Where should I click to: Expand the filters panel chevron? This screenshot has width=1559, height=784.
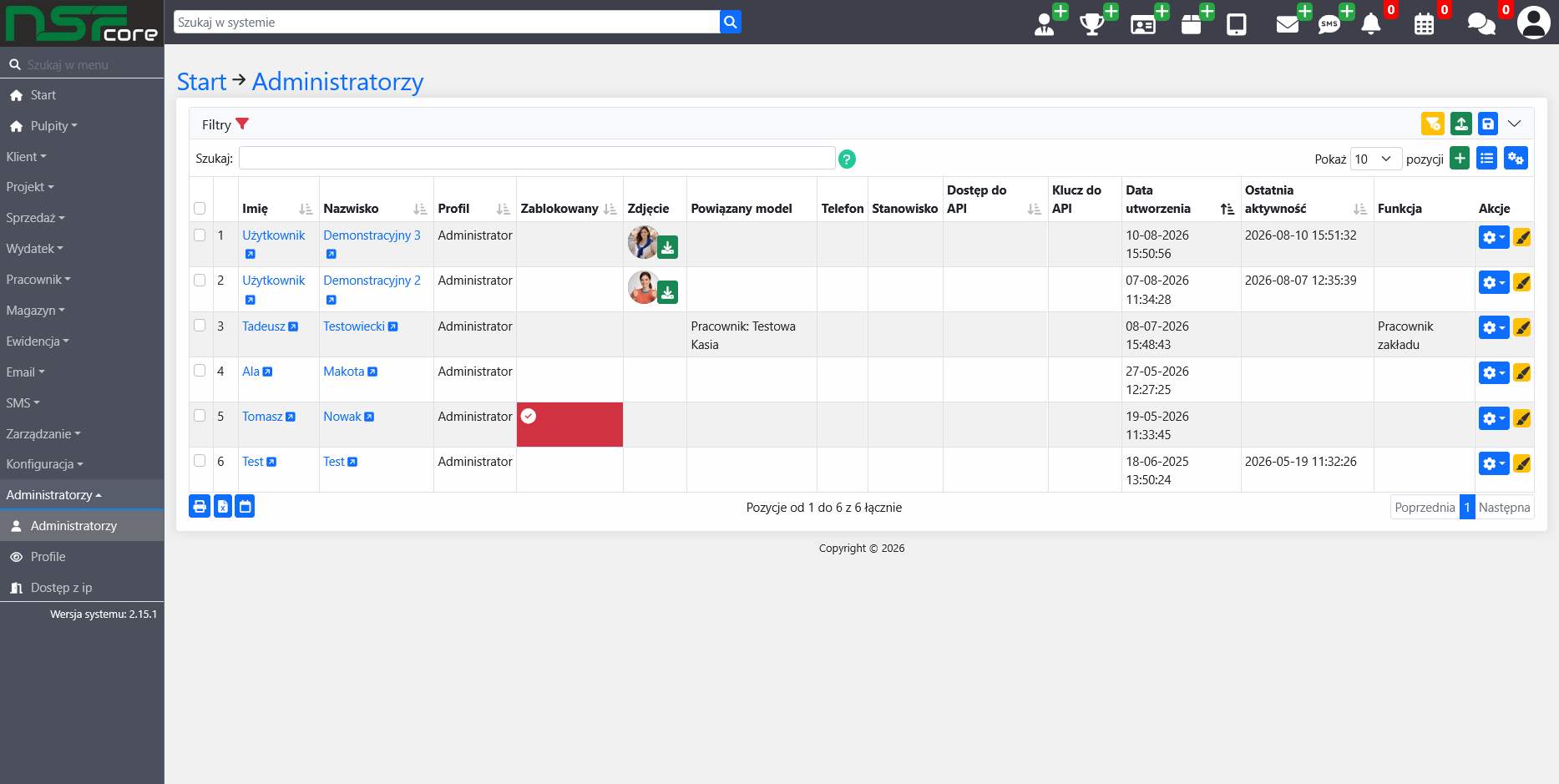1515,124
